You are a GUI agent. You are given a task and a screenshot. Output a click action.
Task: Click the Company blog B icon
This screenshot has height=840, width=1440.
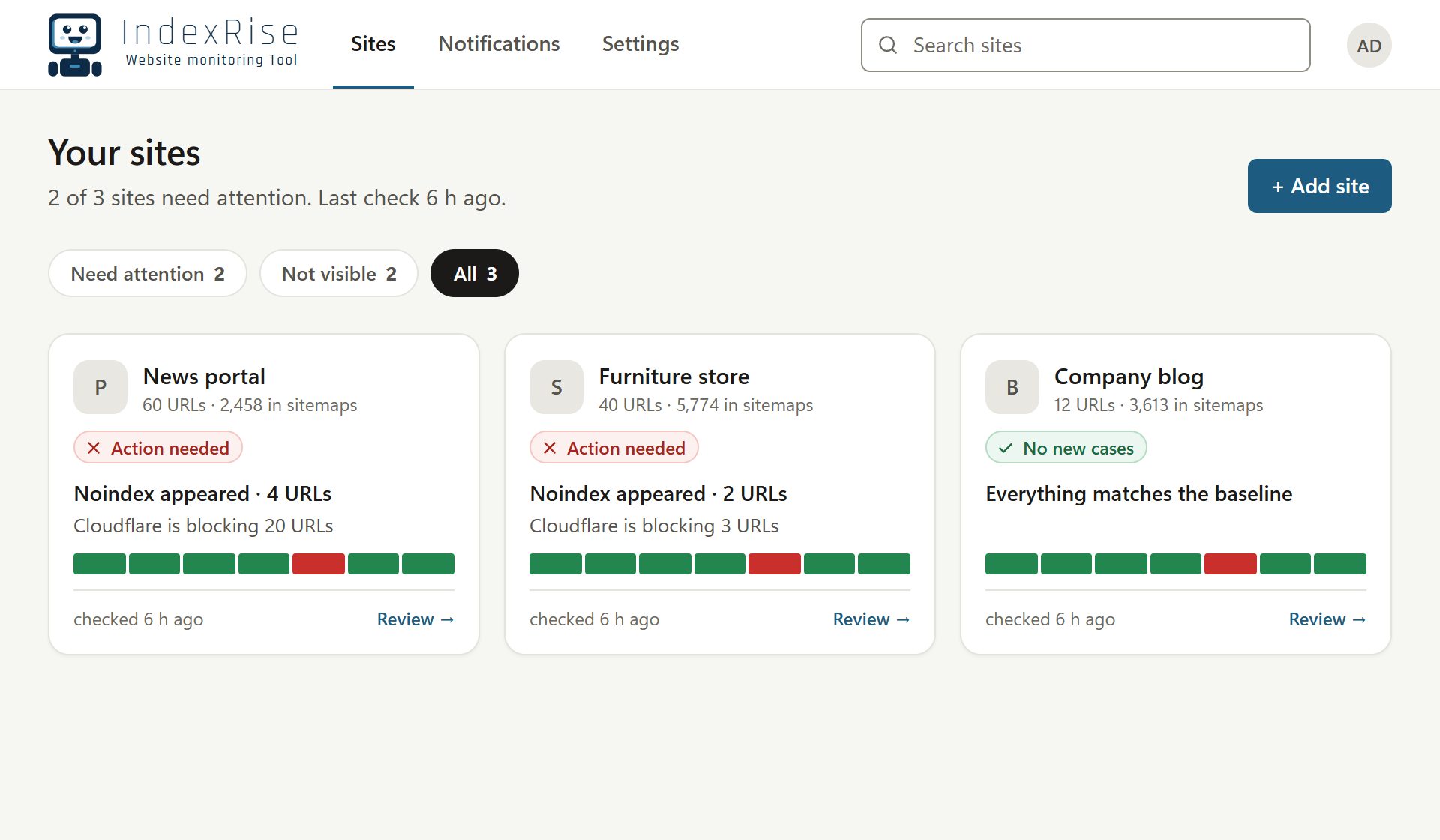point(1012,387)
